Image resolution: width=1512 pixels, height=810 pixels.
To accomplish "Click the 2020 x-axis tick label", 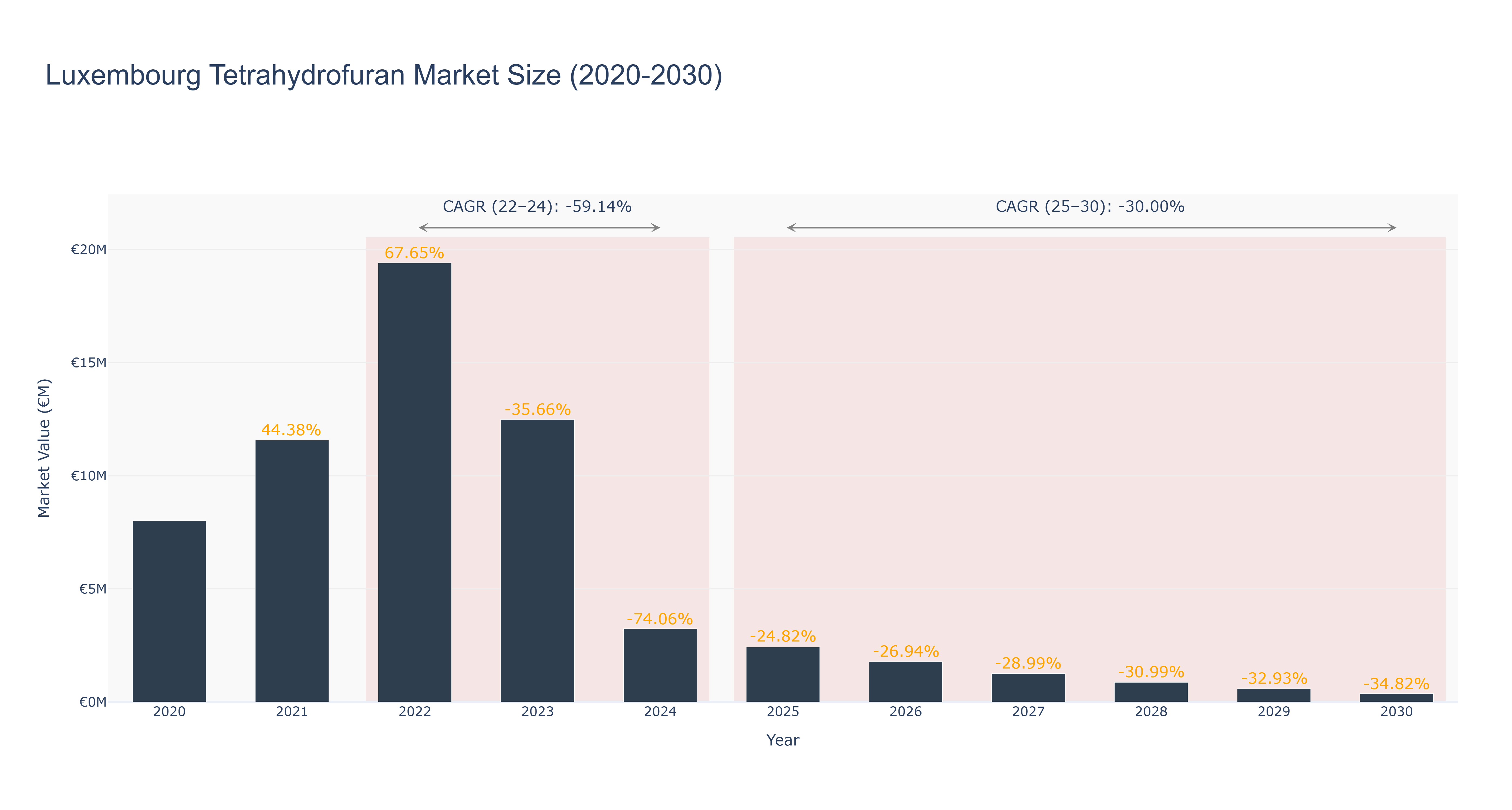I will pos(169,711).
